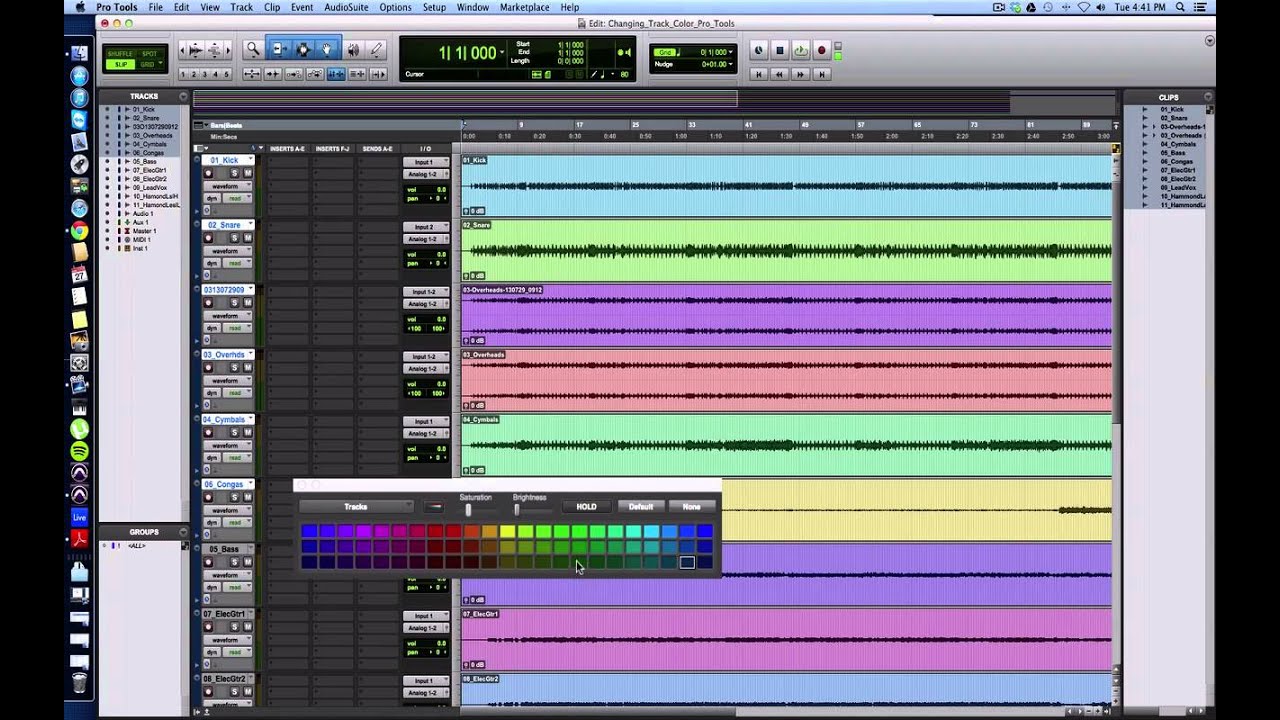The image size is (1280, 720).
Task: Adjust the Brightness slider handle
Action: coord(517,510)
